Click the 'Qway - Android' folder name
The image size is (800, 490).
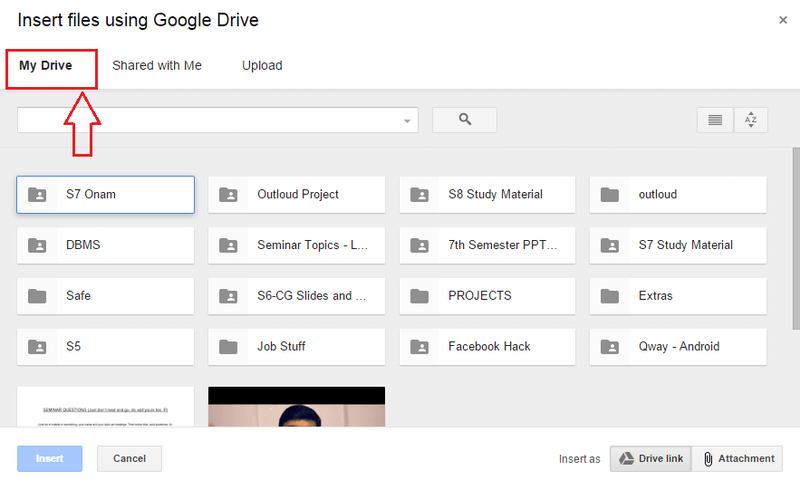pyautogui.click(x=679, y=347)
